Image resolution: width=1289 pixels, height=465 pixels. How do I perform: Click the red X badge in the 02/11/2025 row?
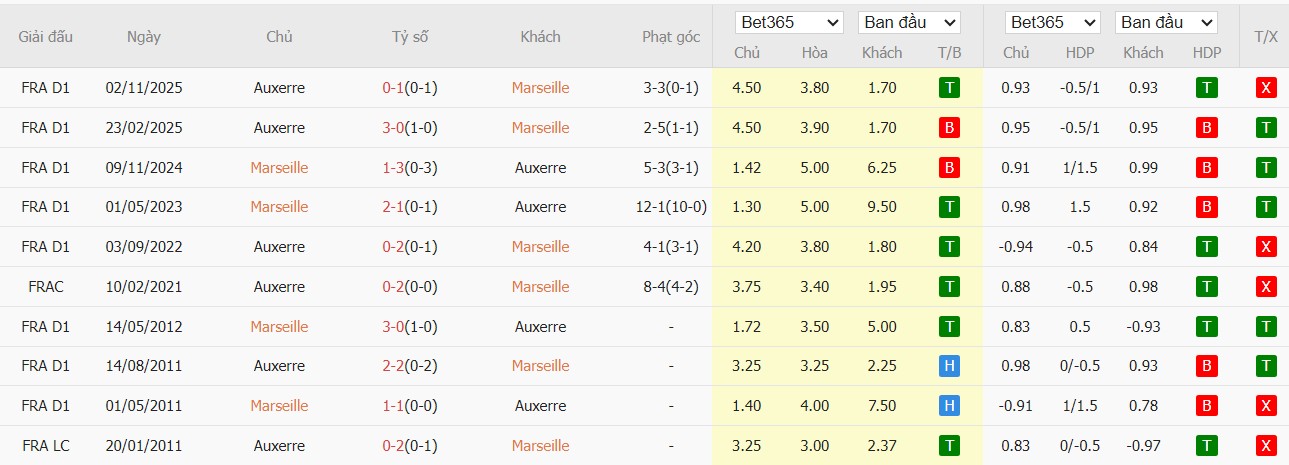[x=1266, y=88]
